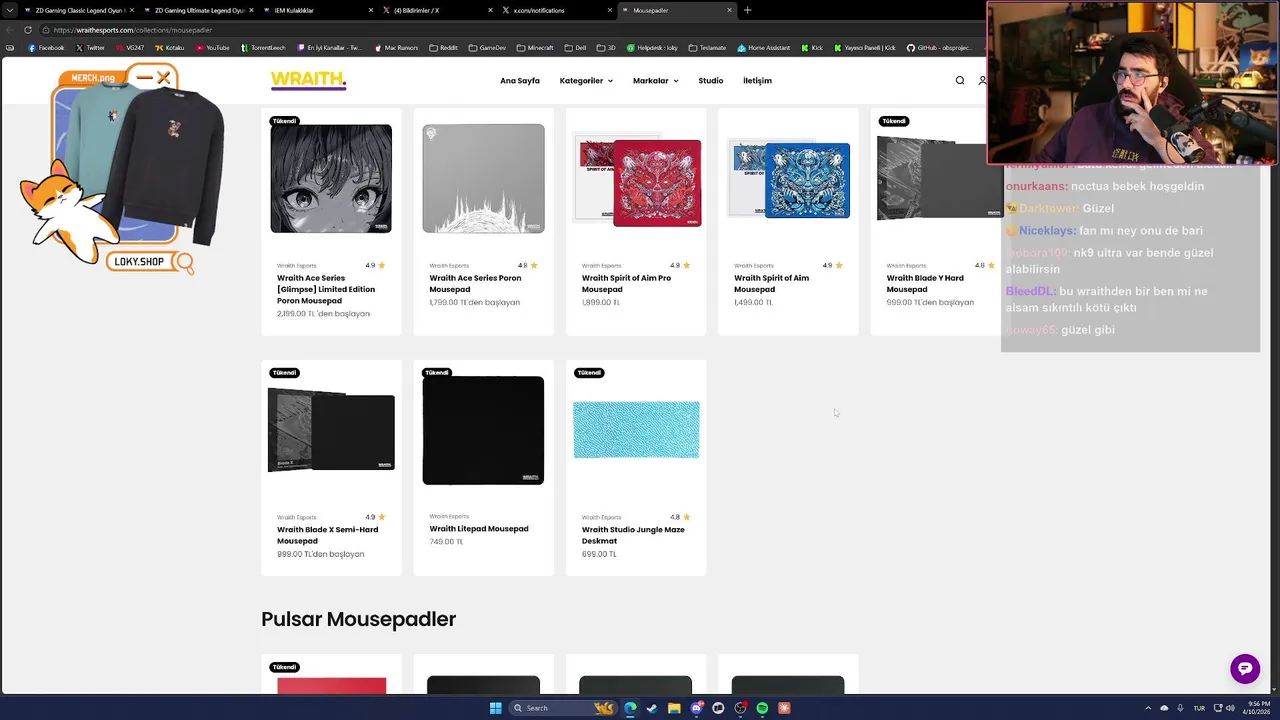Open the 3D bookmarks folder
This screenshot has width=1280, height=720.
point(606,48)
